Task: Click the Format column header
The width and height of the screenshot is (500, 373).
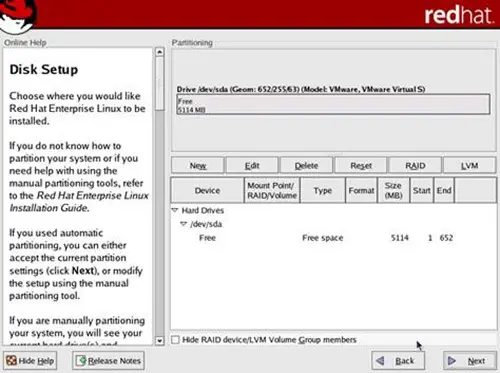Action: tap(362, 190)
